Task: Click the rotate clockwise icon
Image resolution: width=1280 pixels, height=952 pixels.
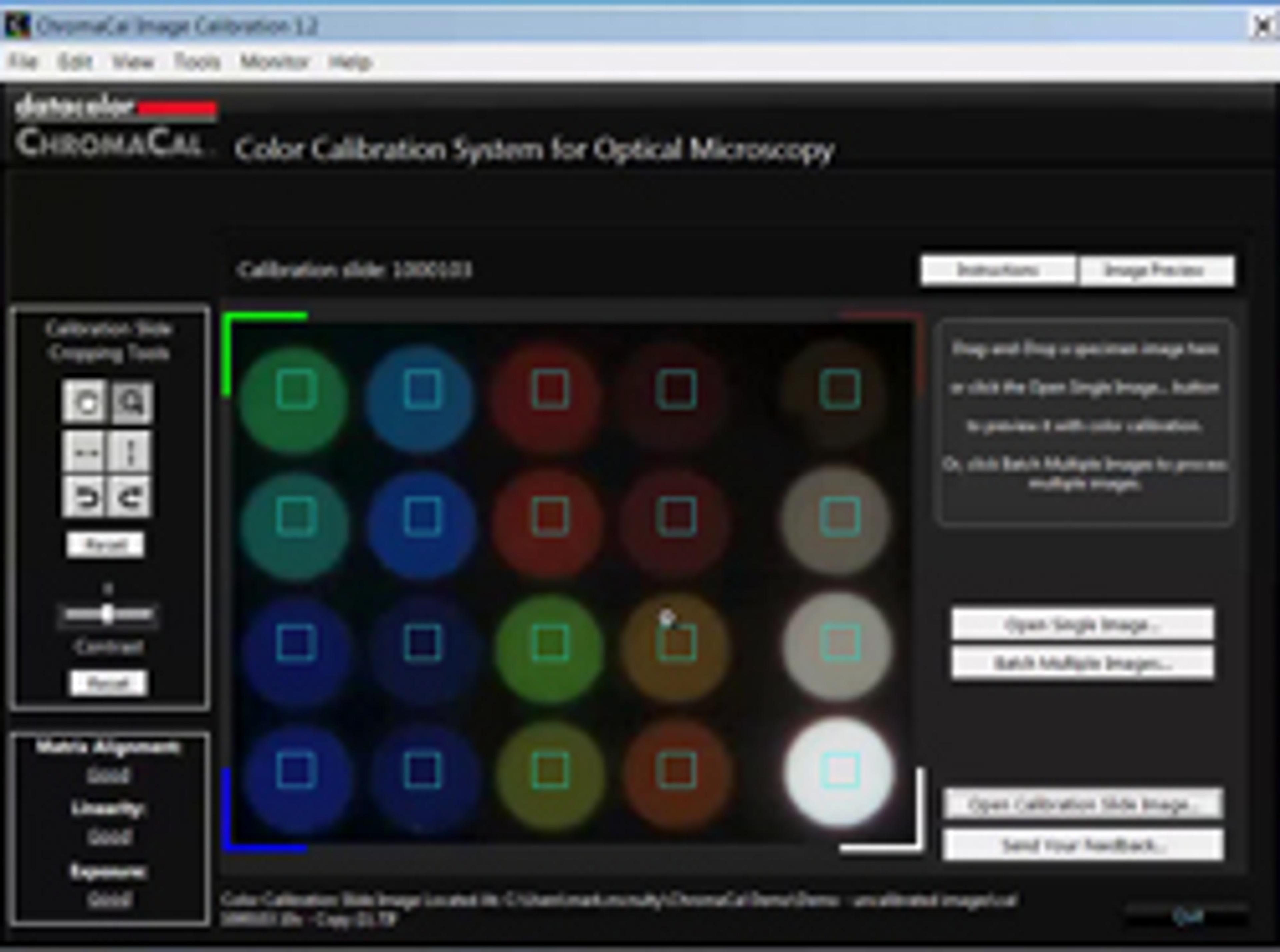Action: [130, 497]
